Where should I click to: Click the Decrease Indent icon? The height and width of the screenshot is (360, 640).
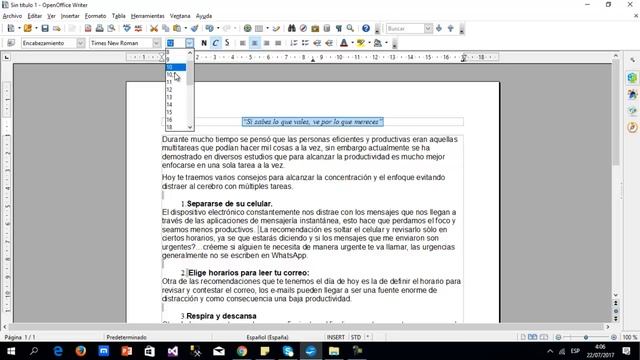[x=317, y=43]
